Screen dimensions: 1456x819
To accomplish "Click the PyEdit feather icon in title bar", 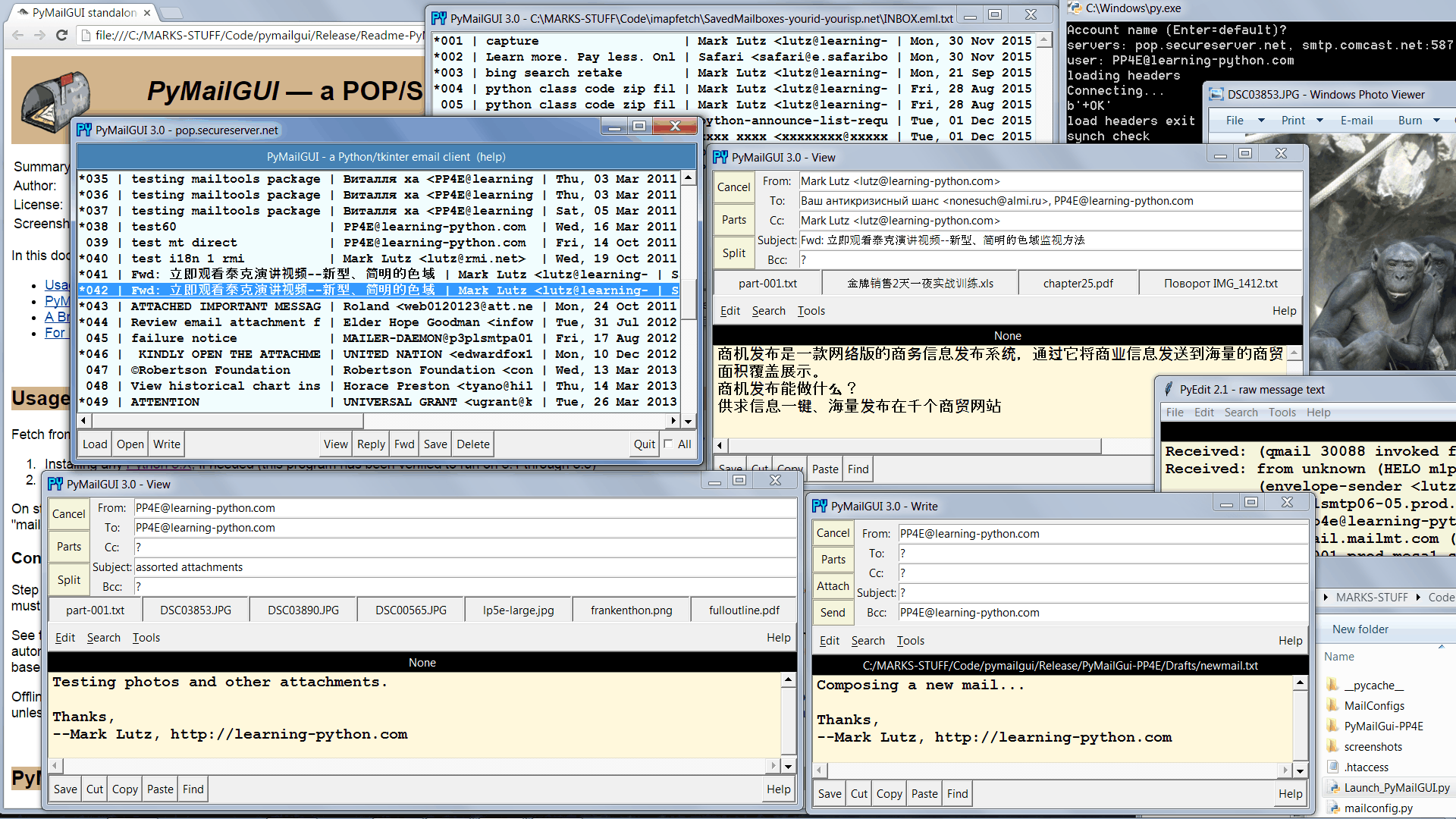I will tap(1169, 389).
